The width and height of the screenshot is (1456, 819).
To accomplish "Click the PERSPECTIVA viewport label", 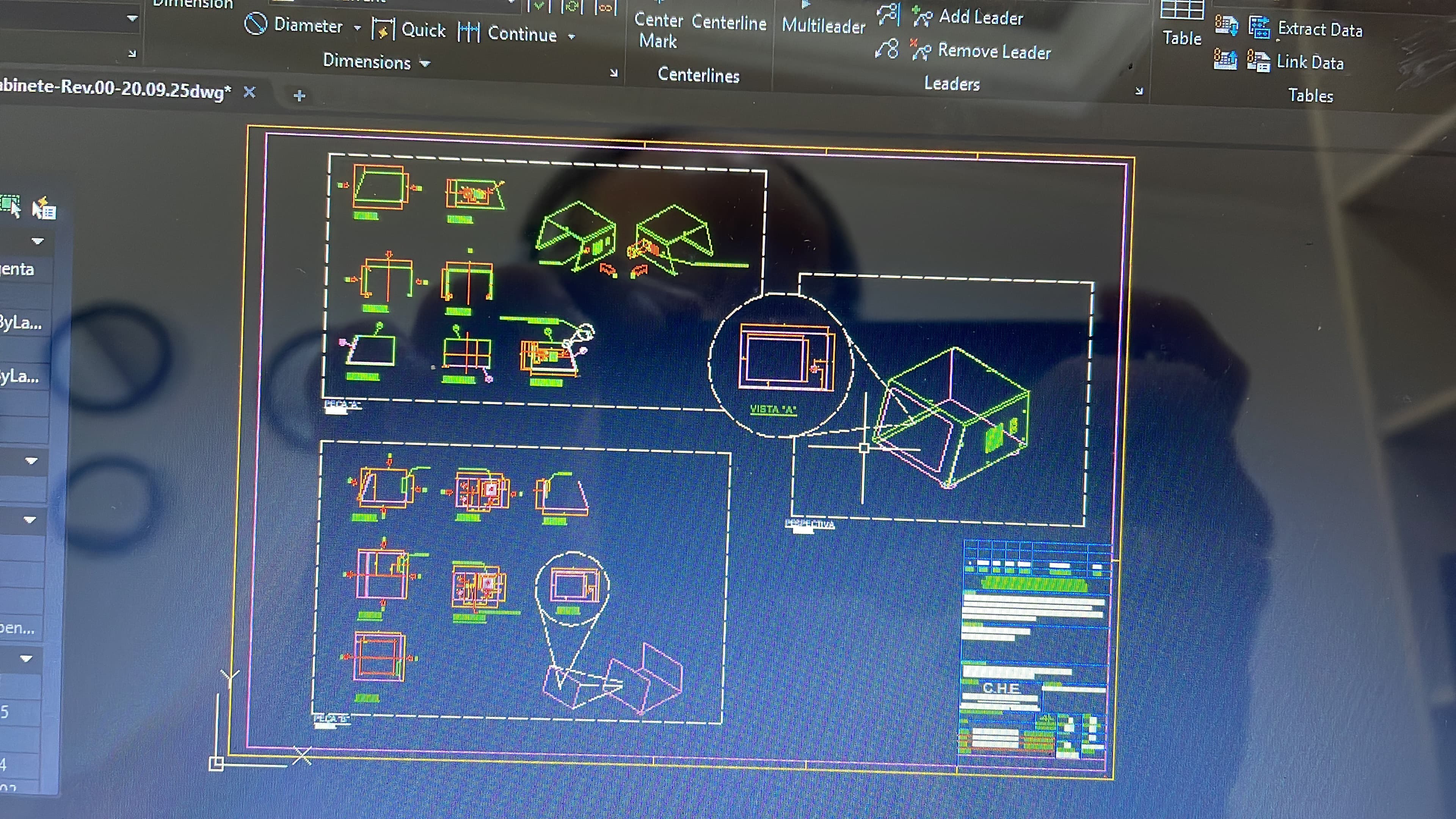I will pyautogui.click(x=810, y=524).
